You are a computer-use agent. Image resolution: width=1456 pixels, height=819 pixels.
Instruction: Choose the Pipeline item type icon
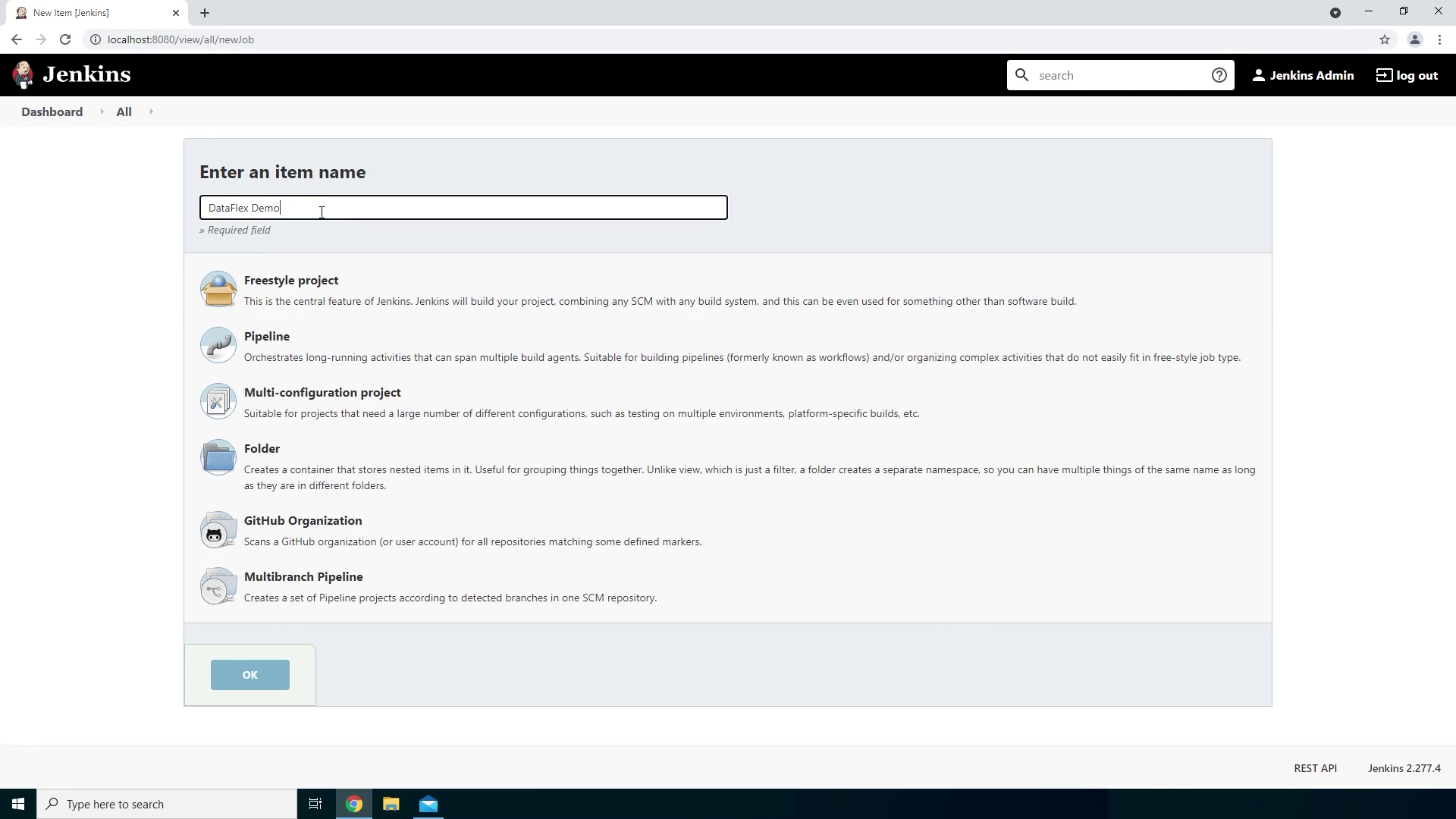(218, 346)
